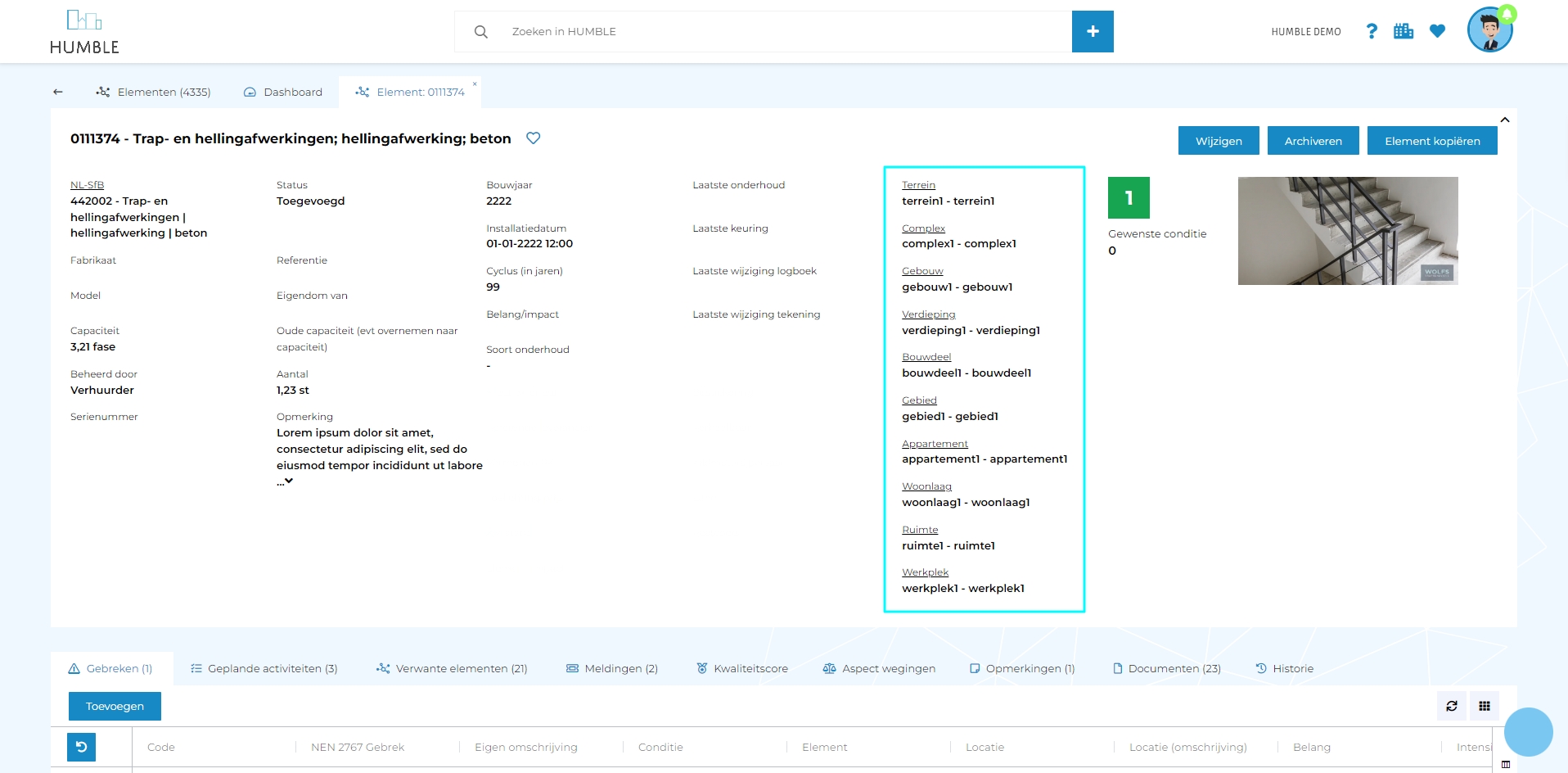Open the column chooser icon
The height and width of the screenshot is (773, 1568).
(x=1506, y=765)
